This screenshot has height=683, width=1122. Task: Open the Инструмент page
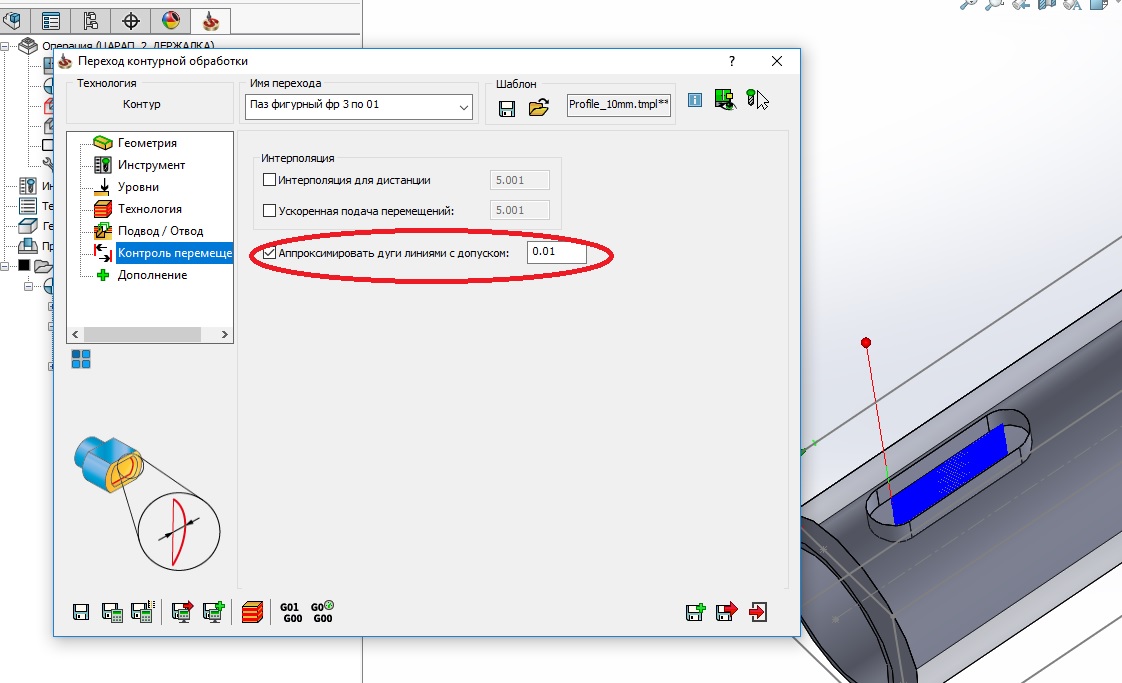pos(151,165)
